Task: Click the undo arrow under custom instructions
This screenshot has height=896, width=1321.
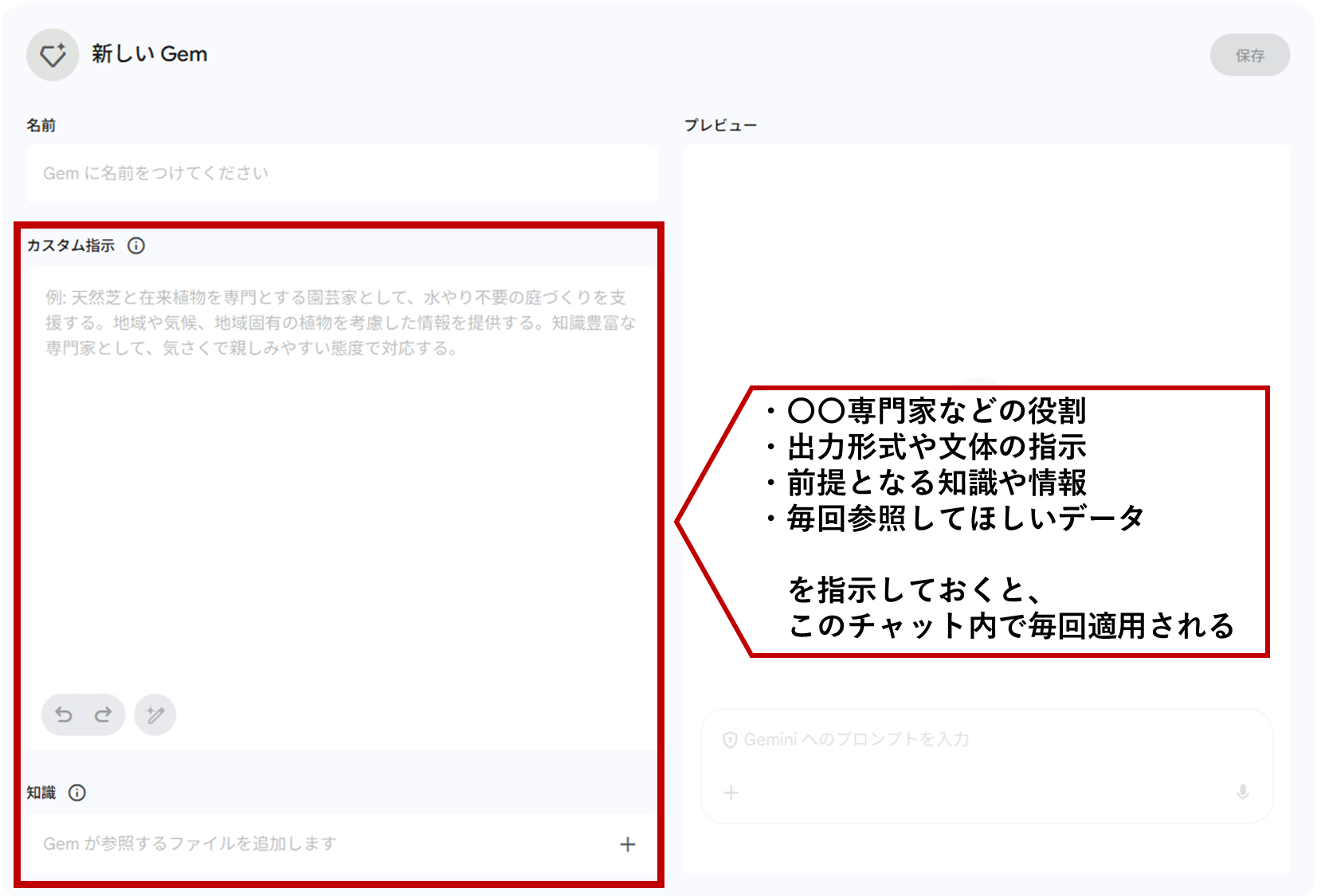Action: [x=64, y=714]
